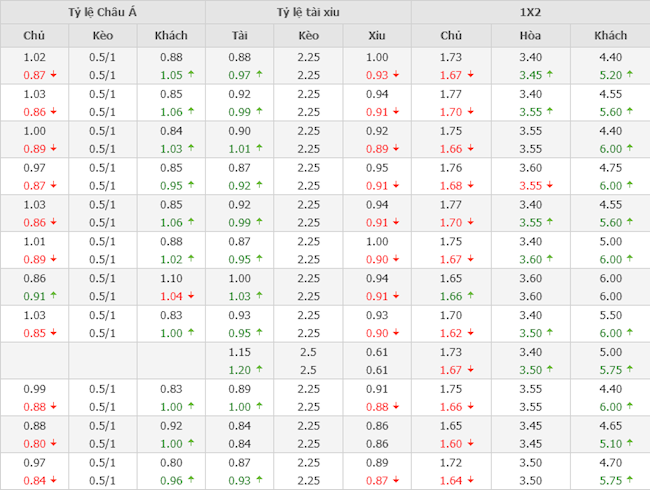Select the Tỷ lệ Châu Á header
Screen dimensions: 650x490
pos(102,12)
